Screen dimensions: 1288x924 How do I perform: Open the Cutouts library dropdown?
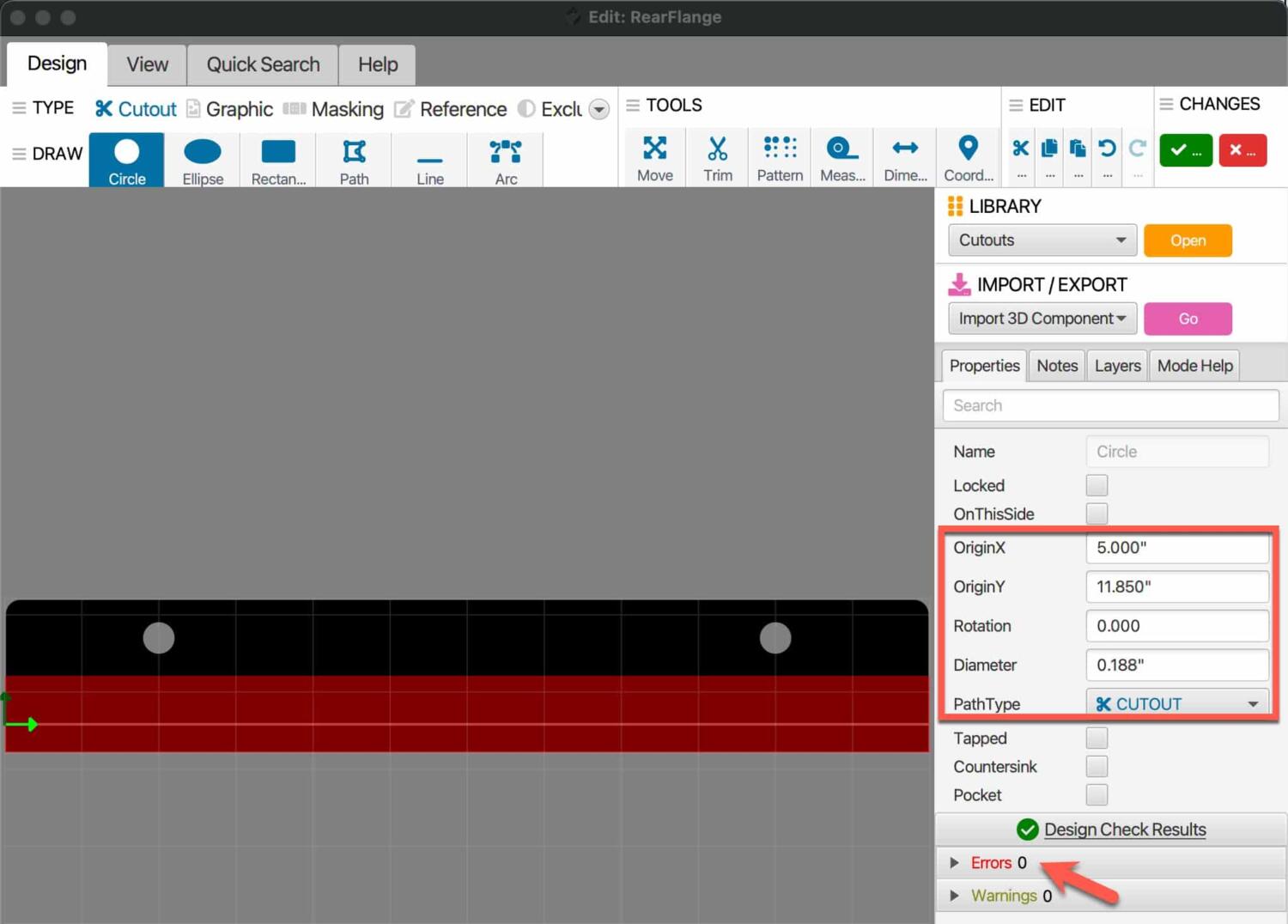pyautogui.click(x=1042, y=240)
